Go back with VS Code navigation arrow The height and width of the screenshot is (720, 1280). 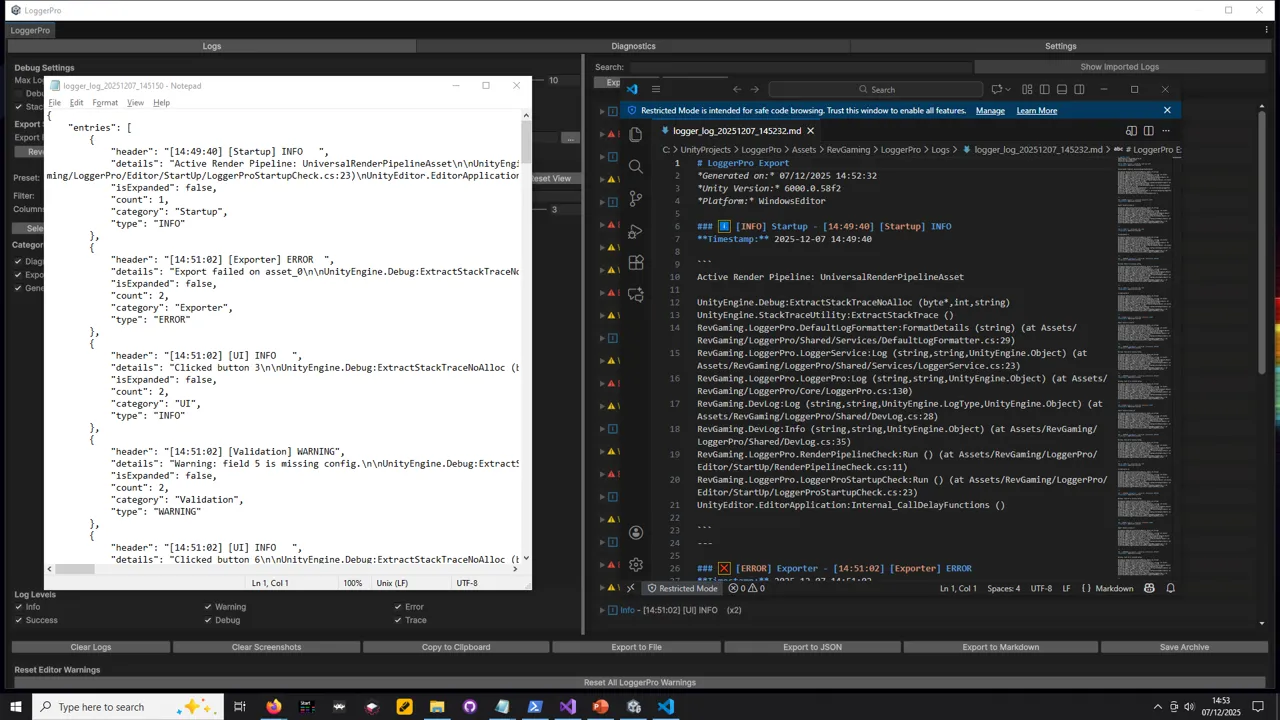pos(737,89)
